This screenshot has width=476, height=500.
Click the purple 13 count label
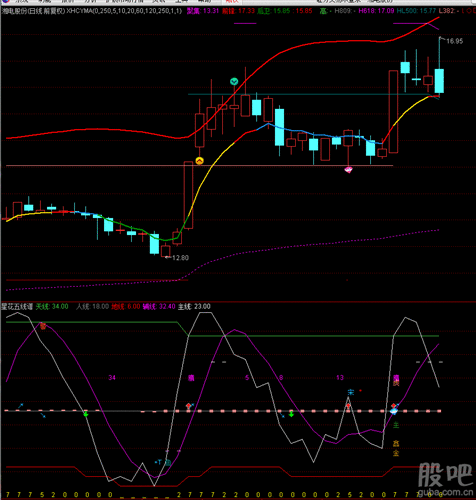pos(340,378)
